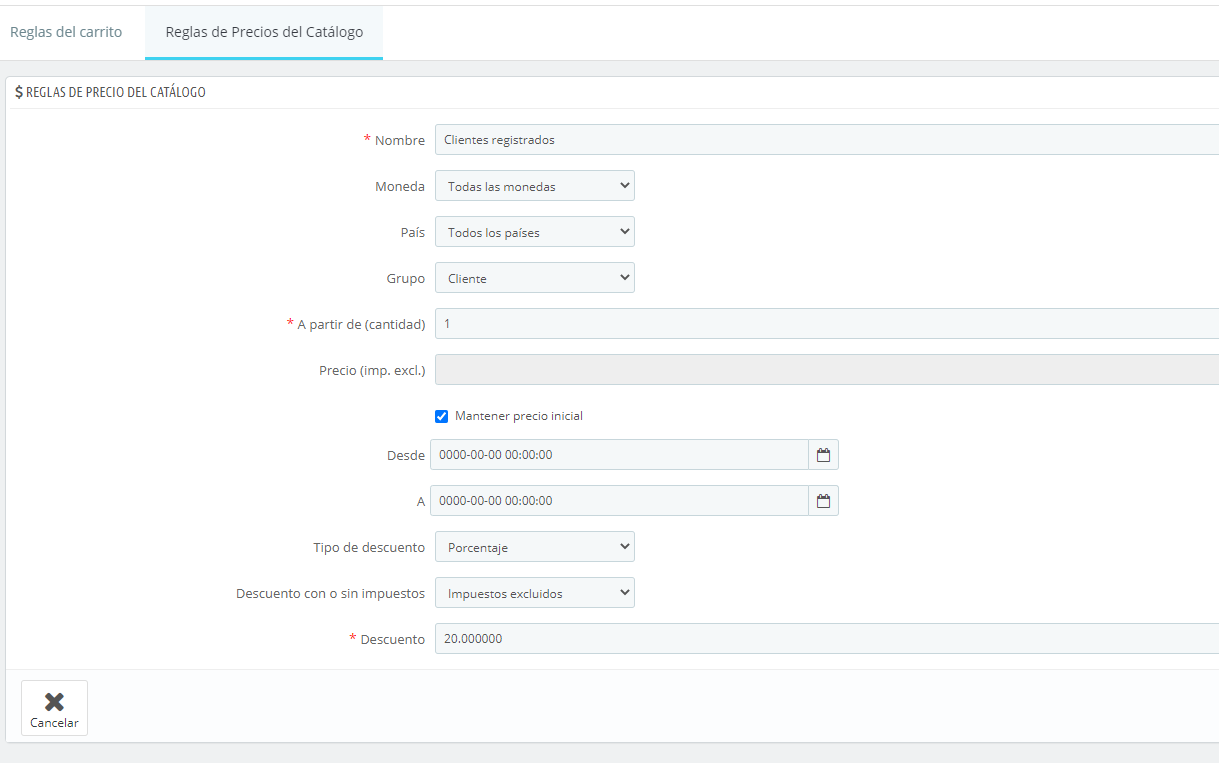1219x763 pixels.
Task: Click the Cancelar X icon
Action: (x=54, y=702)
